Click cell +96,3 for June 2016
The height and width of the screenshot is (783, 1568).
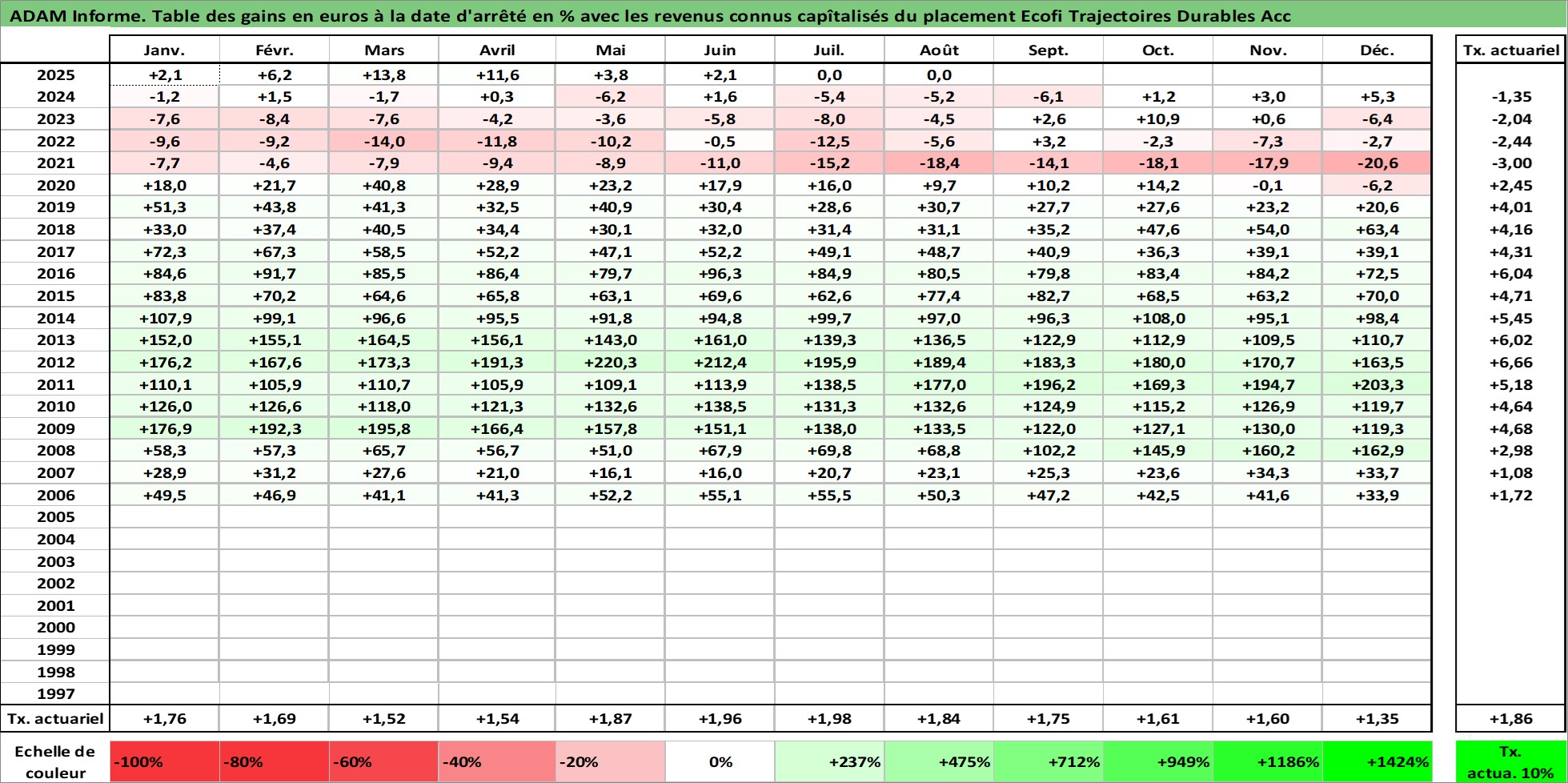click(x=720, y=273)
